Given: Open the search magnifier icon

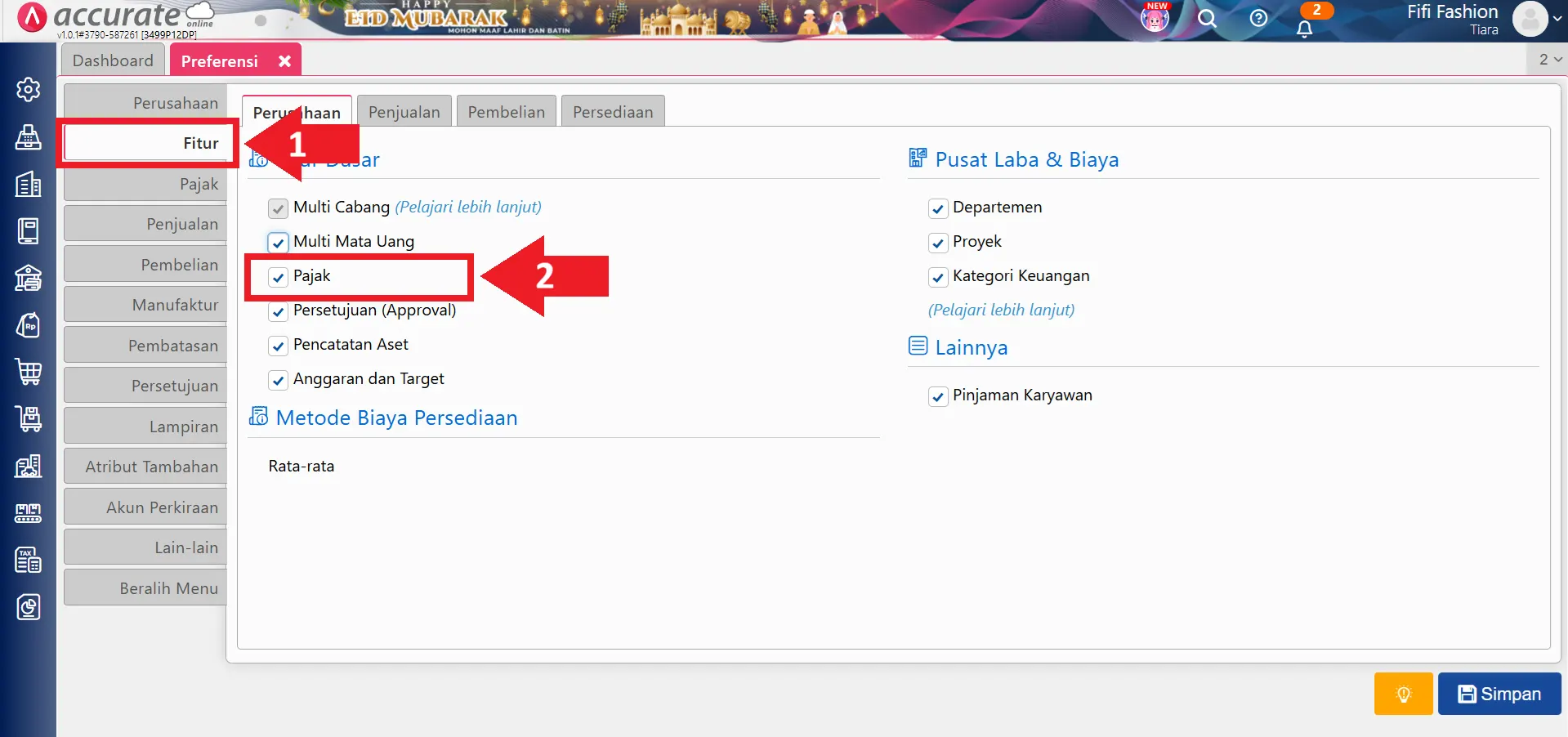Looking at the screenshot, I should [1207, 19].
